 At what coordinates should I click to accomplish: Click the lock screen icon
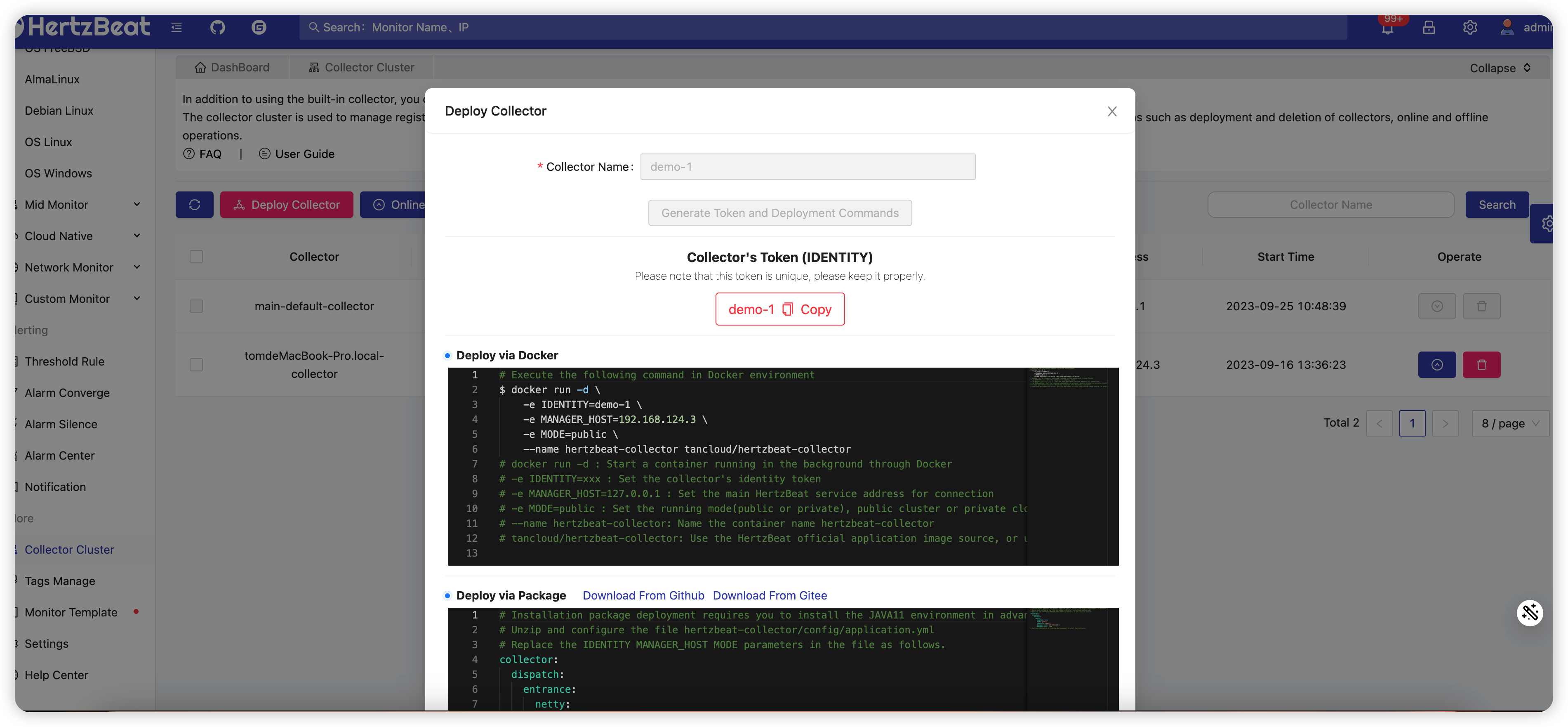pos(1429,28)
